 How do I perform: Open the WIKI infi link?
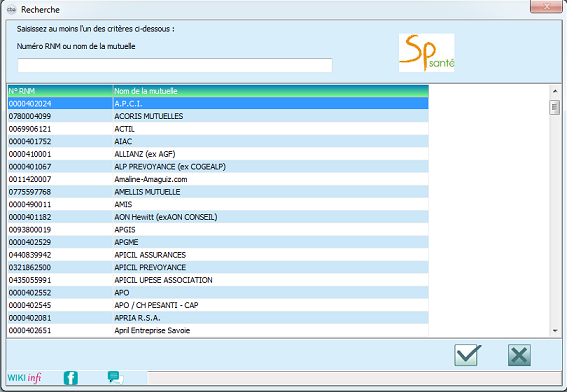tap(24, 378)
